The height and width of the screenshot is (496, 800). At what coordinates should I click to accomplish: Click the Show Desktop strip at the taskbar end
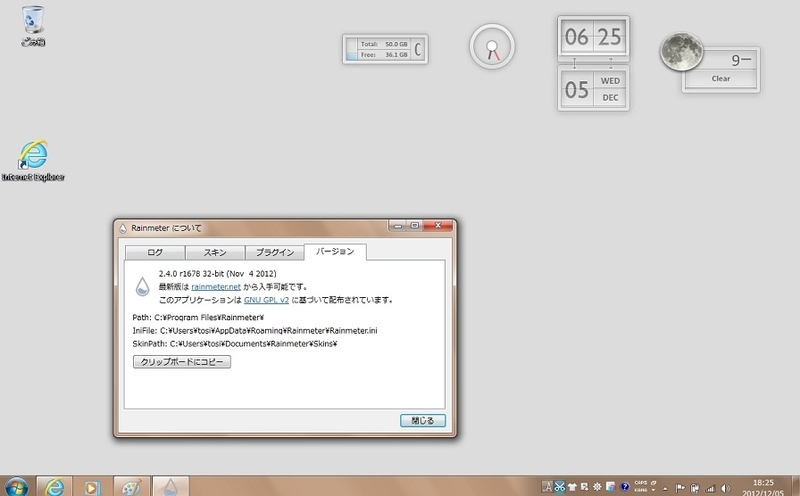point(795,486)
